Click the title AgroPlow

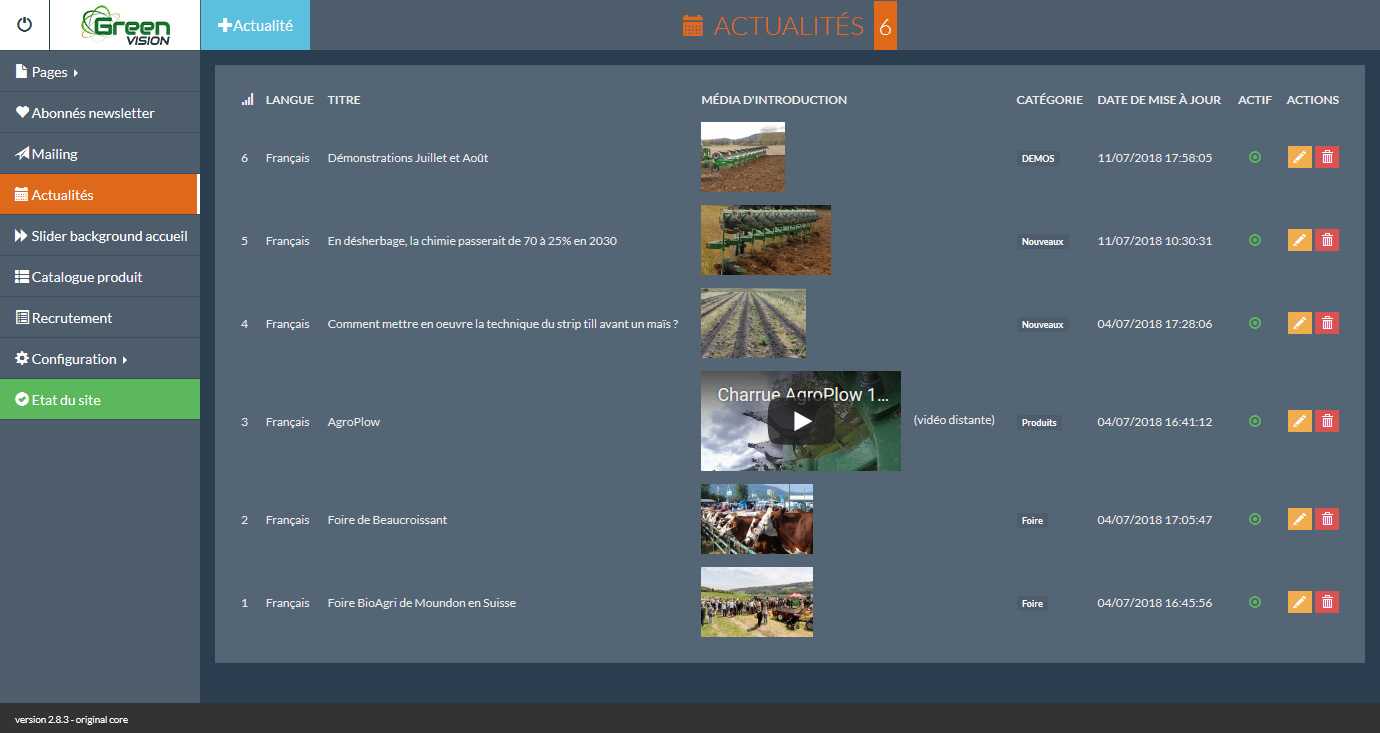[x=354, y=422]
